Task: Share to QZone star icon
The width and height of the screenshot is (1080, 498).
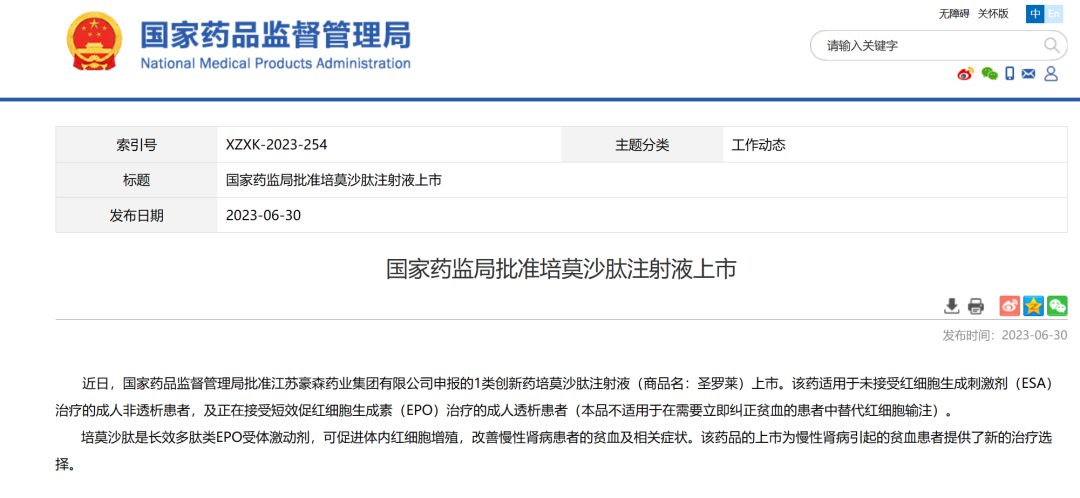Action: tap(1033, 306)
